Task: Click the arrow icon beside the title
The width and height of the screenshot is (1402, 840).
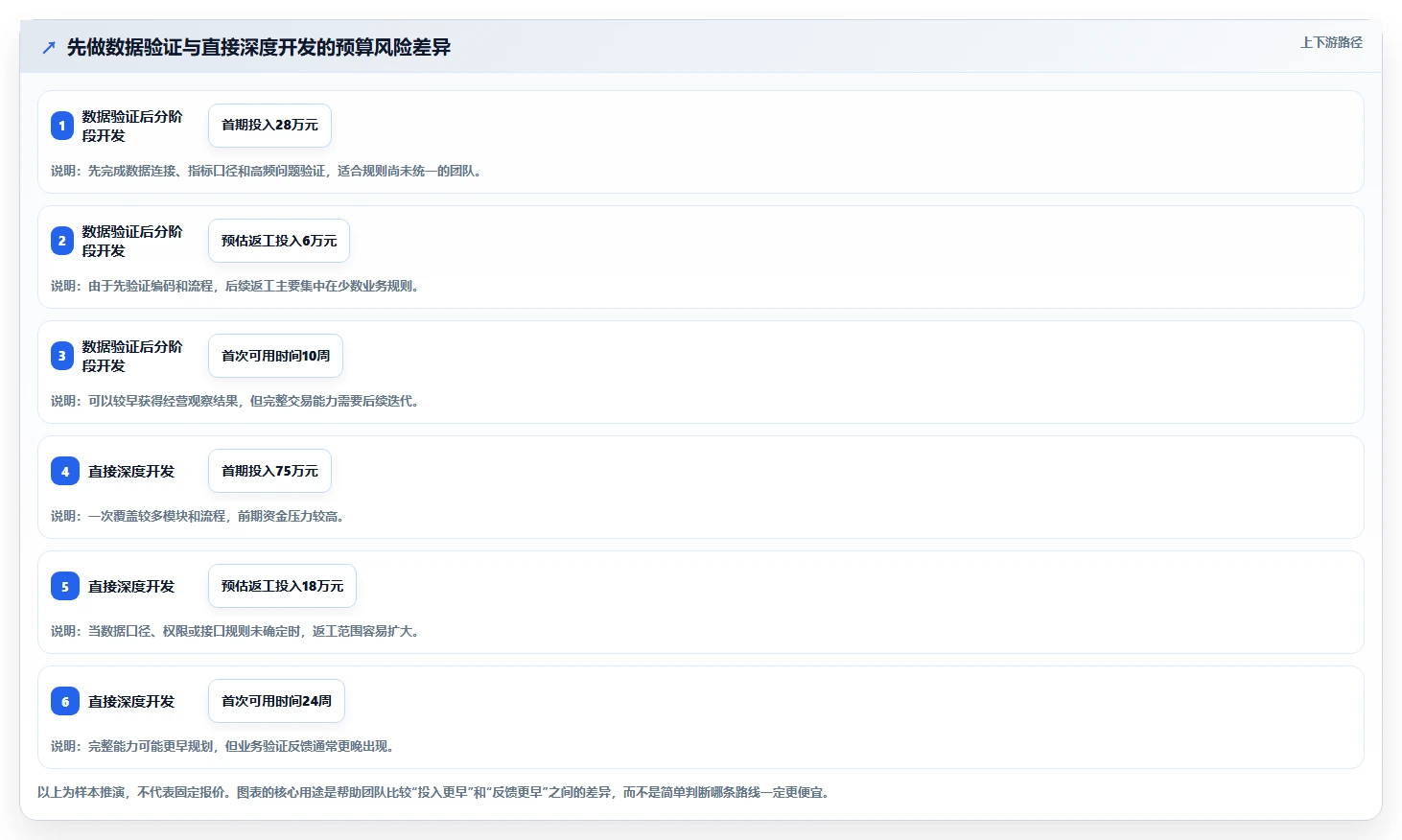Action: [x=49, y=47]
